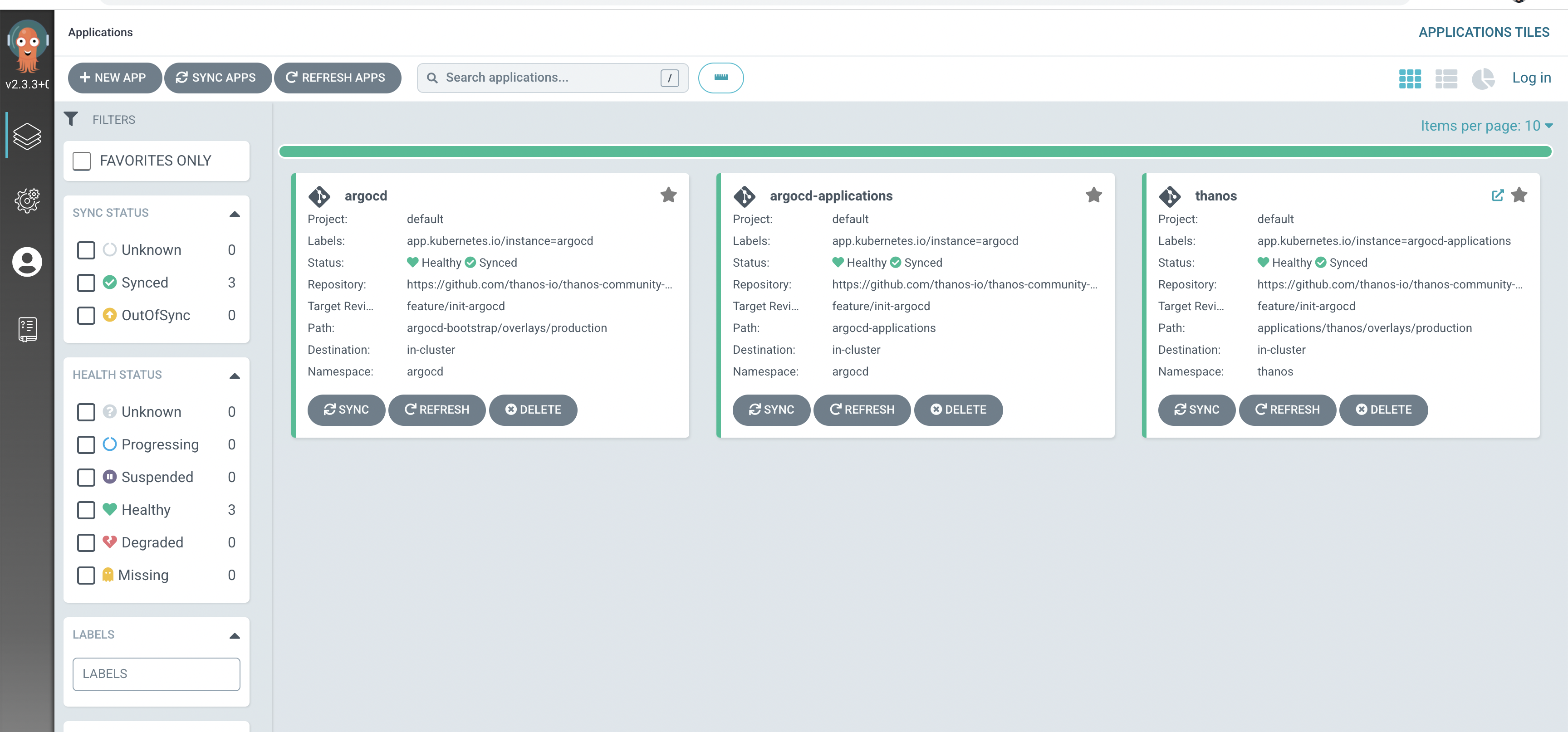This screenshot has width=1568, height=732.
Task: Open Settings gears icon in sidebar
Action: tap(27, 200)
